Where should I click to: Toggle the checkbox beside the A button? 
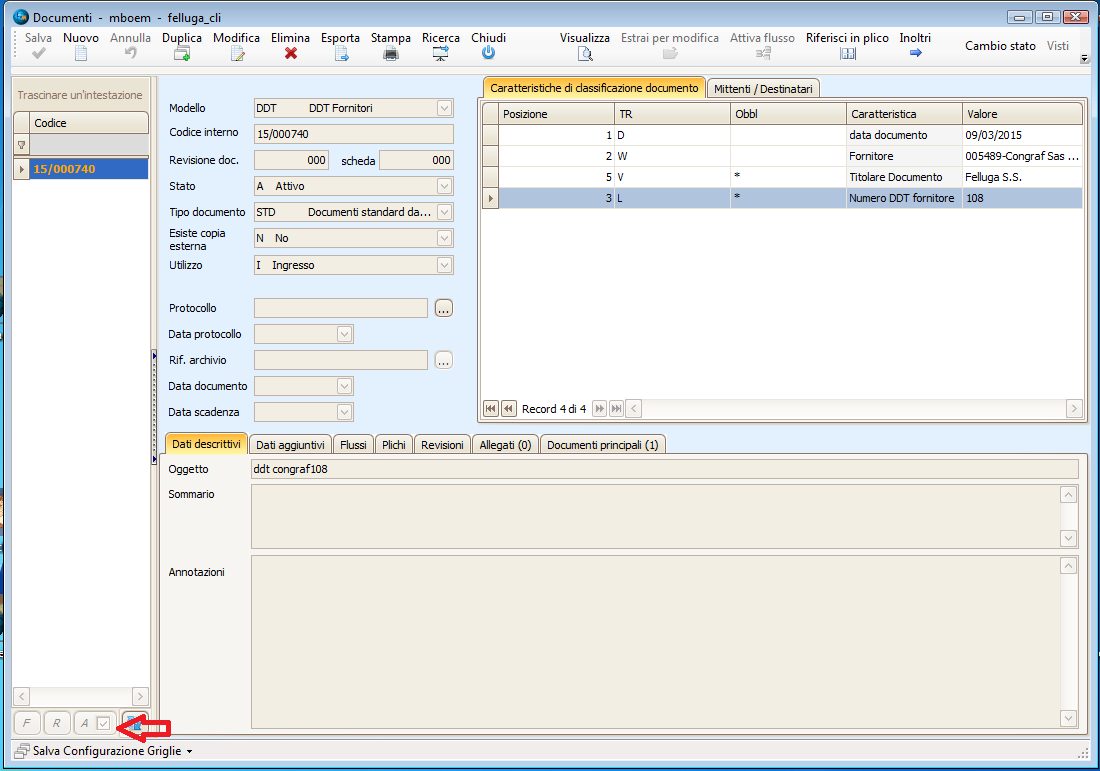pyautogui.click(x=103, y=722)
